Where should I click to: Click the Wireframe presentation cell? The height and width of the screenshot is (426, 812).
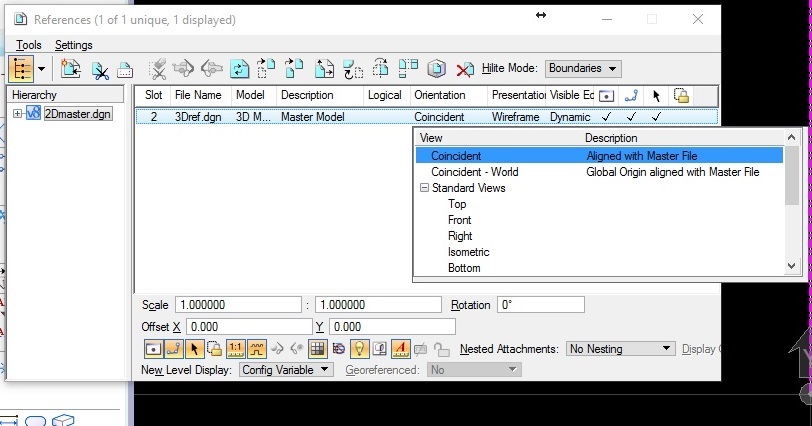(x=515, y=117)
